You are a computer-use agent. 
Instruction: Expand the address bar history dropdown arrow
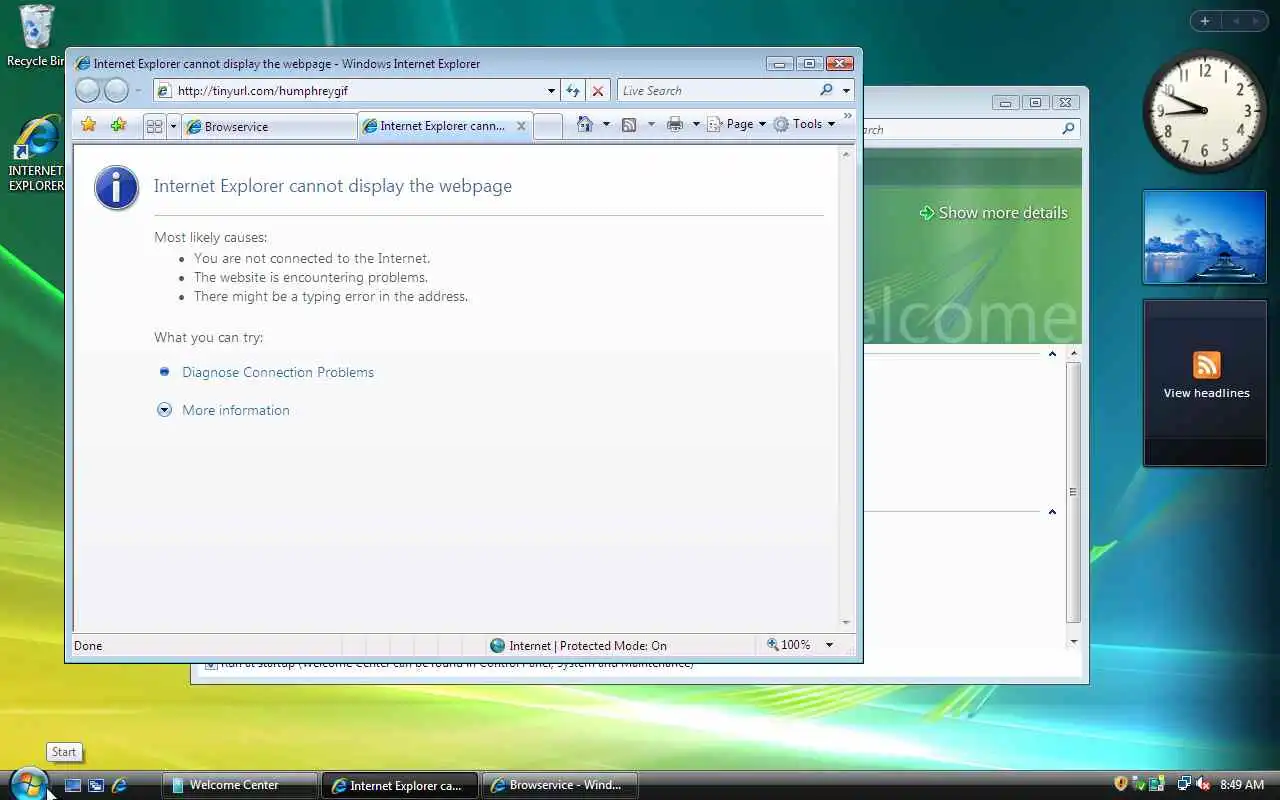551,91
